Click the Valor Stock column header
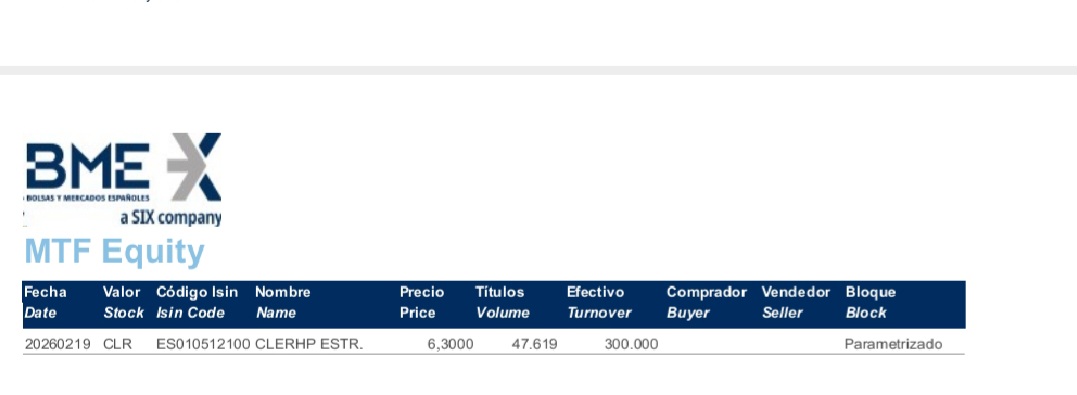The width and height of the screenshot is (1077, 395). pos(124,302)
